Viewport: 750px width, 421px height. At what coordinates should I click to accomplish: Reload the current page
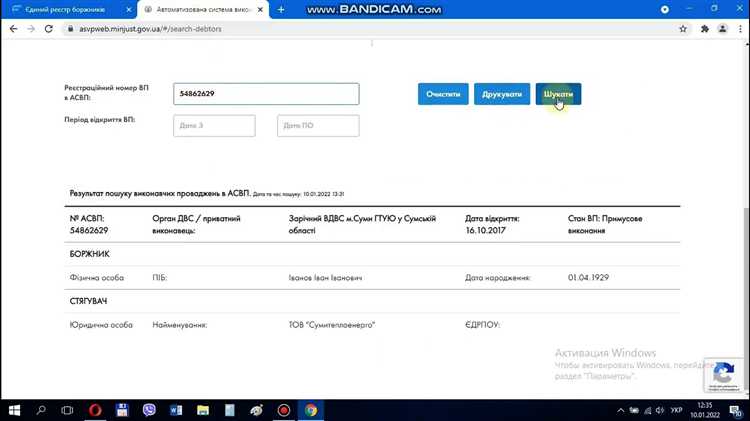(x=51, y=29)
